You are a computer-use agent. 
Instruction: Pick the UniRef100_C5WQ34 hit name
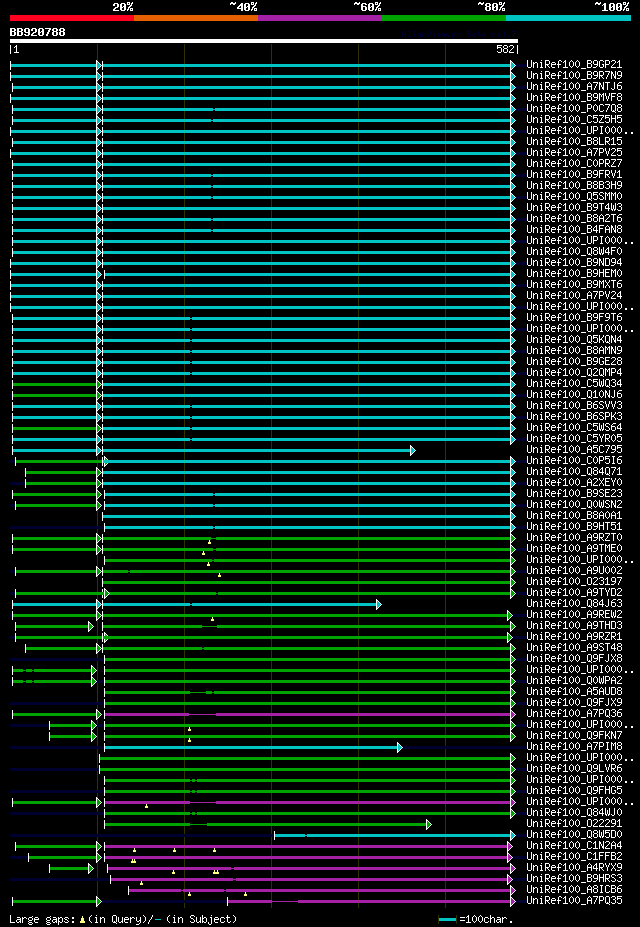click(x=574, y=384)
